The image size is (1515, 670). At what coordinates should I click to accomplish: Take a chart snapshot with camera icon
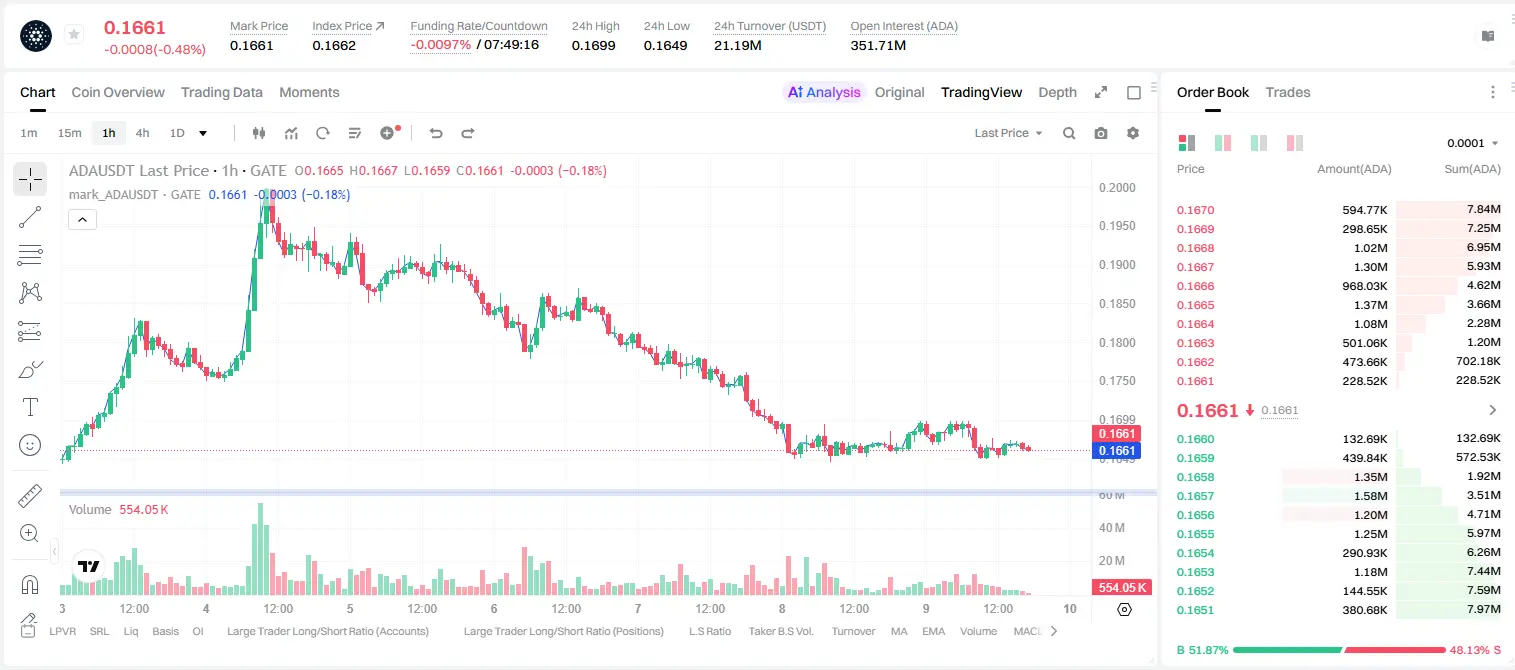[1101, 133]
